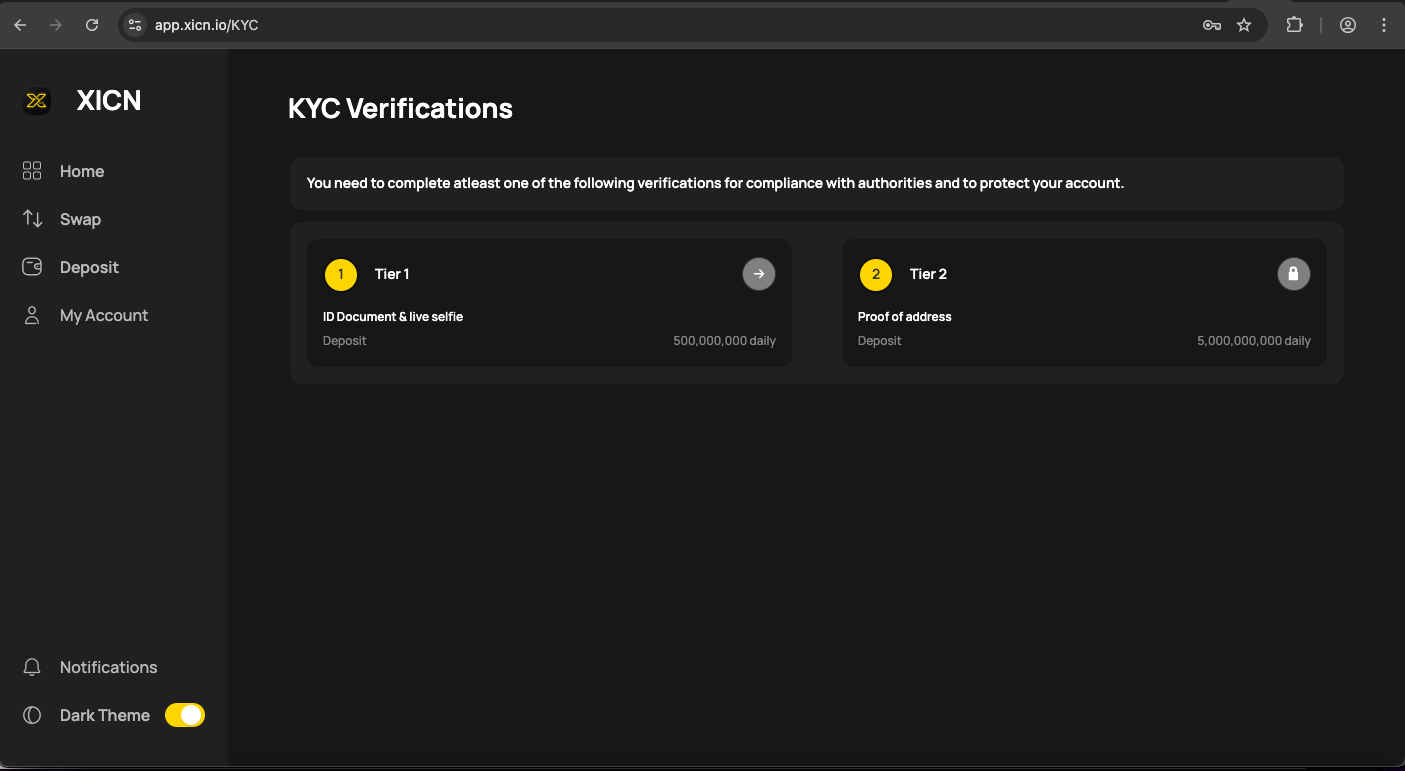This screenshot has width=1405, height=771.
Task: Open Home from the sidebar
Action: click(x=81, y=171)
